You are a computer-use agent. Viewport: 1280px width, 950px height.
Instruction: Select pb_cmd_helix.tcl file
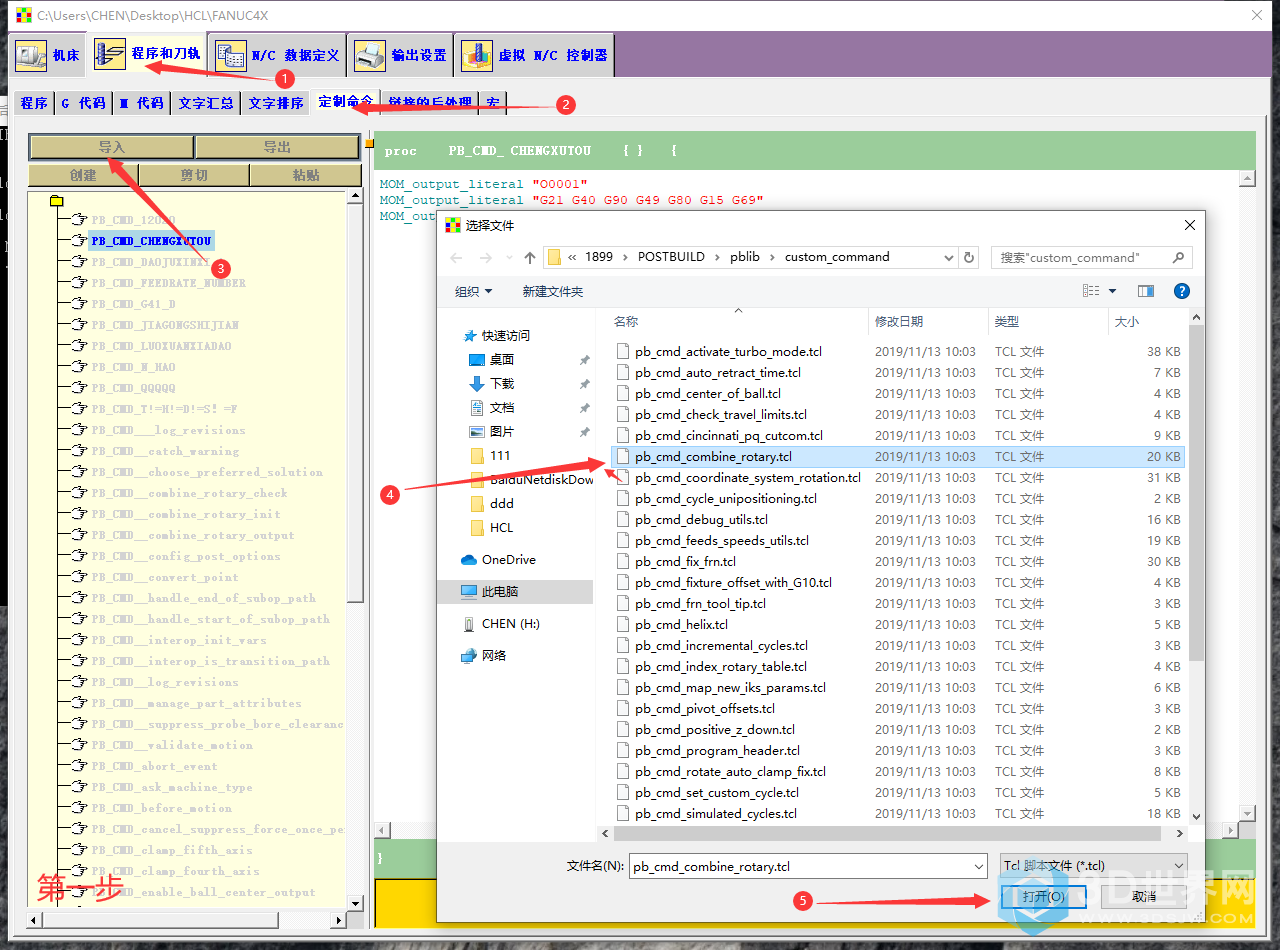click(x=681, y=624)
